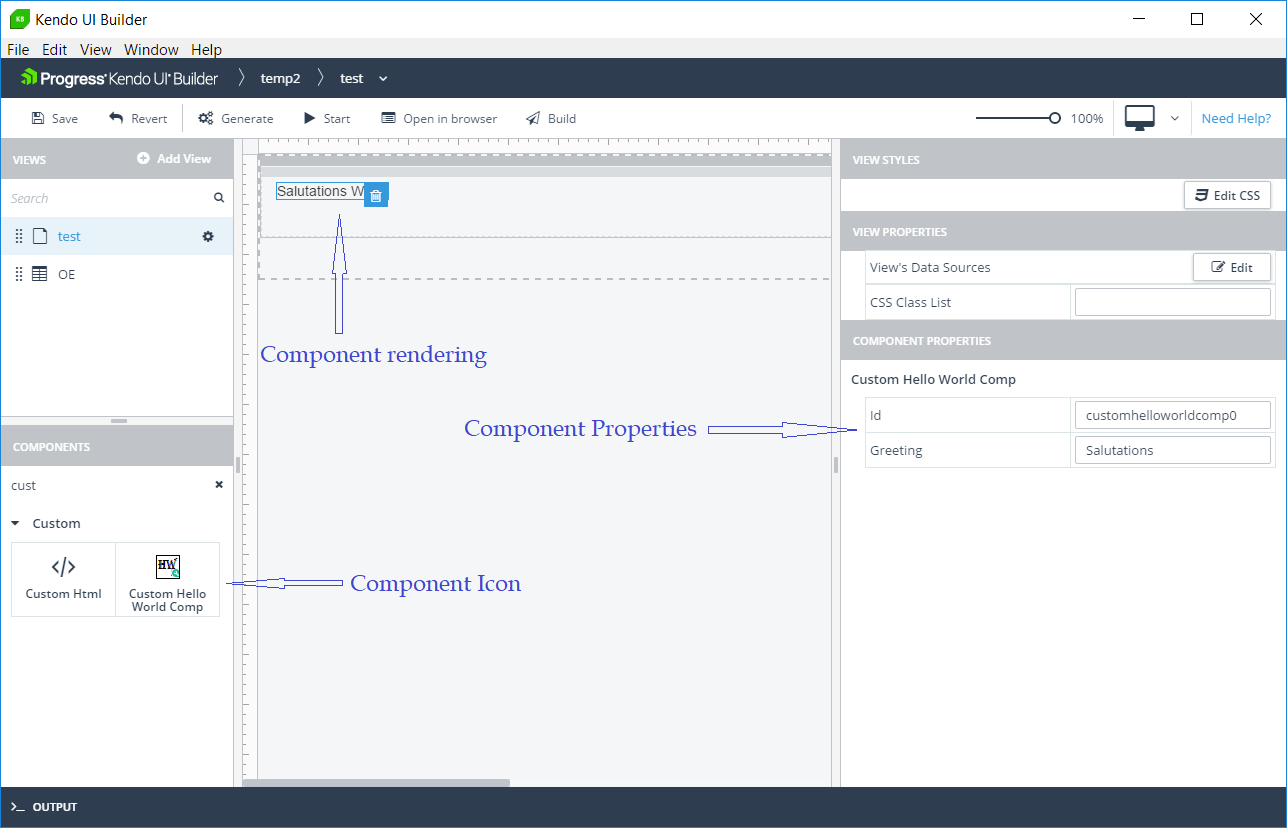Collapse the Custom components group
1287x828 pixels.
[x=16, y=523]
